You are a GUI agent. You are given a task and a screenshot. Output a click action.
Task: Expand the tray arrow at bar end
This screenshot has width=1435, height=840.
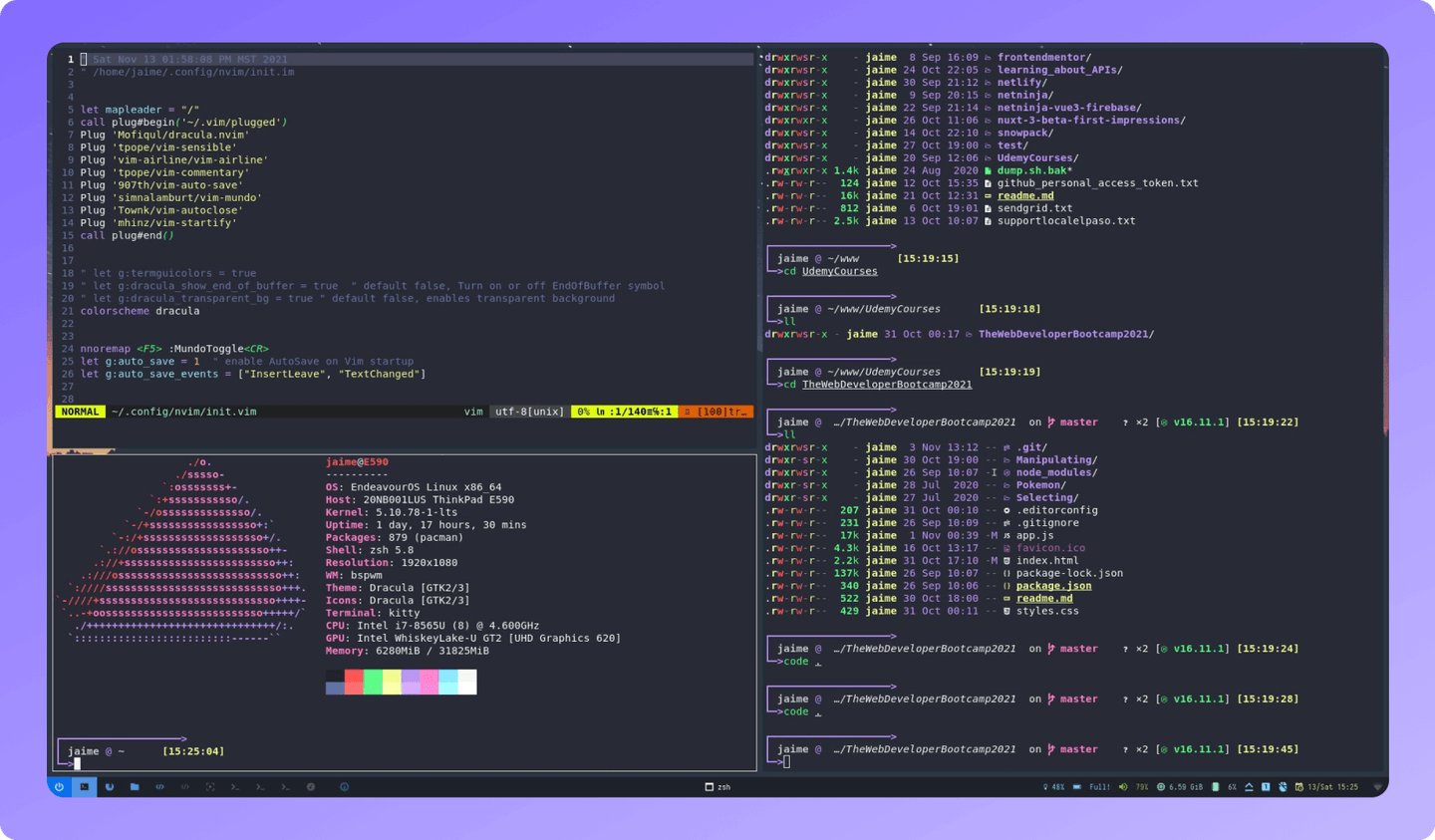(1378, 787)
